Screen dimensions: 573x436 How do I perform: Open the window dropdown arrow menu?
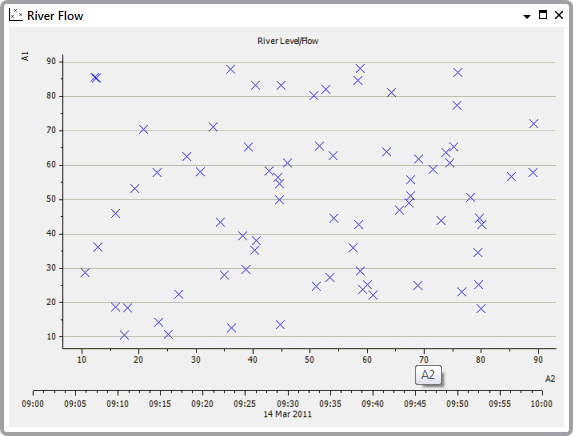527,16
